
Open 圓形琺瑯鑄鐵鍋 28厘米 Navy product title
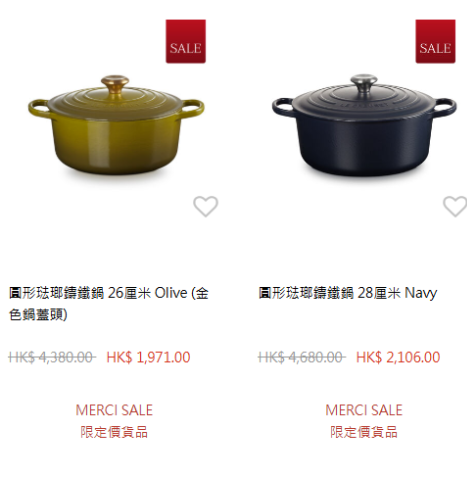pyautogui.click(x=348, y=293)
